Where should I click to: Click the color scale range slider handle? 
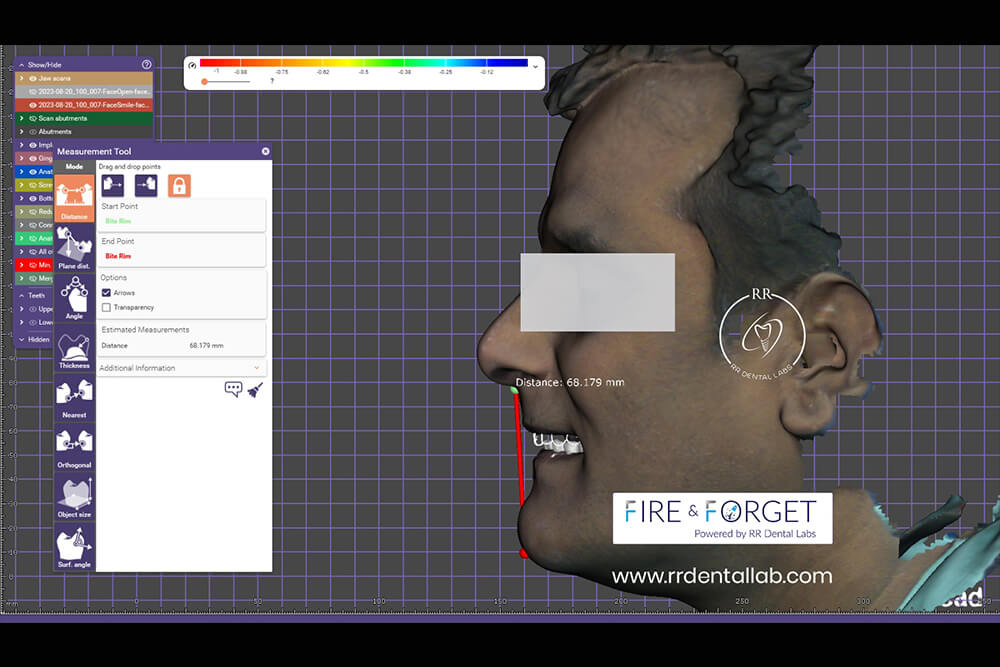204,81
